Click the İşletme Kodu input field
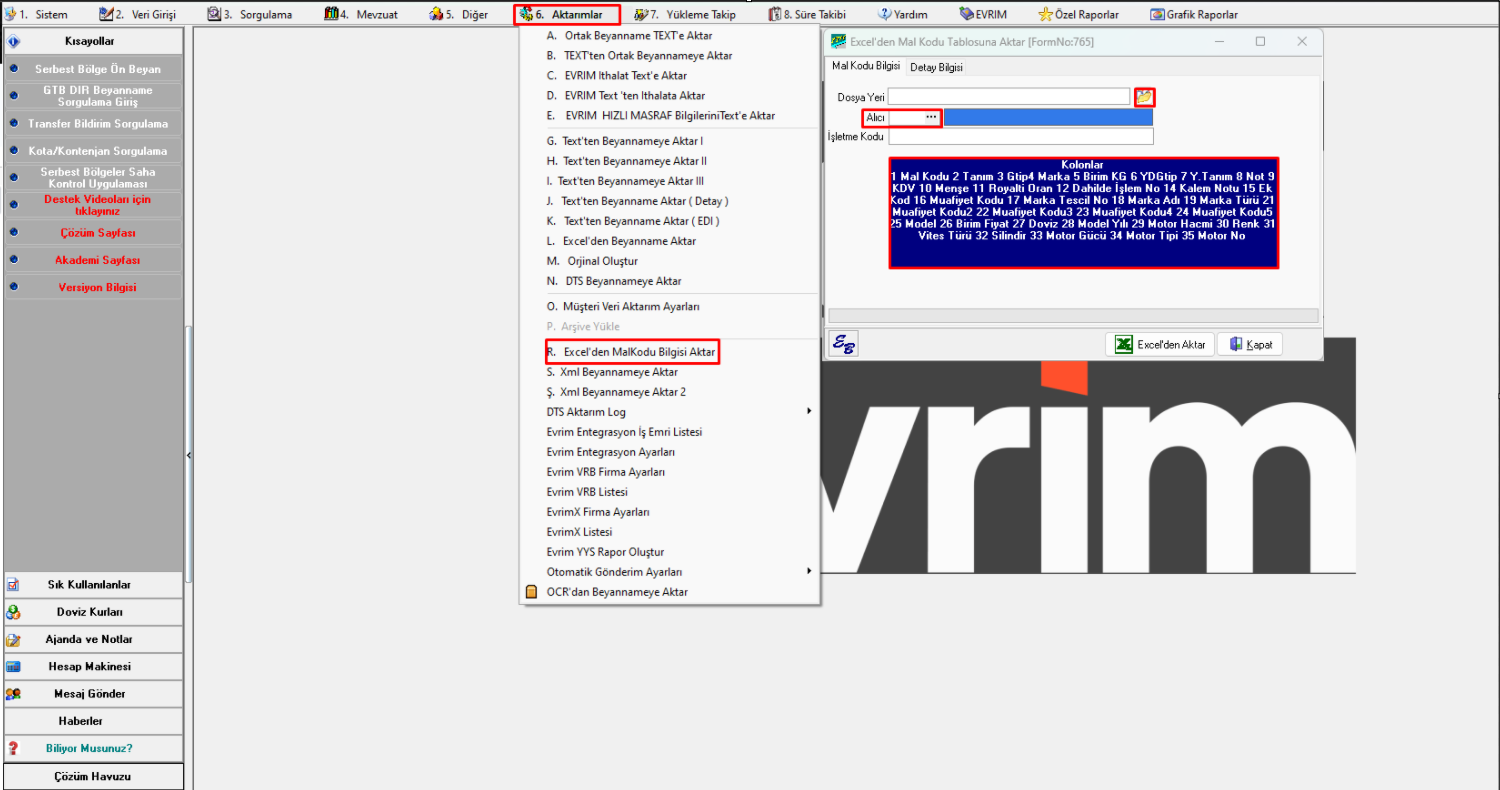 [1021, 136]
